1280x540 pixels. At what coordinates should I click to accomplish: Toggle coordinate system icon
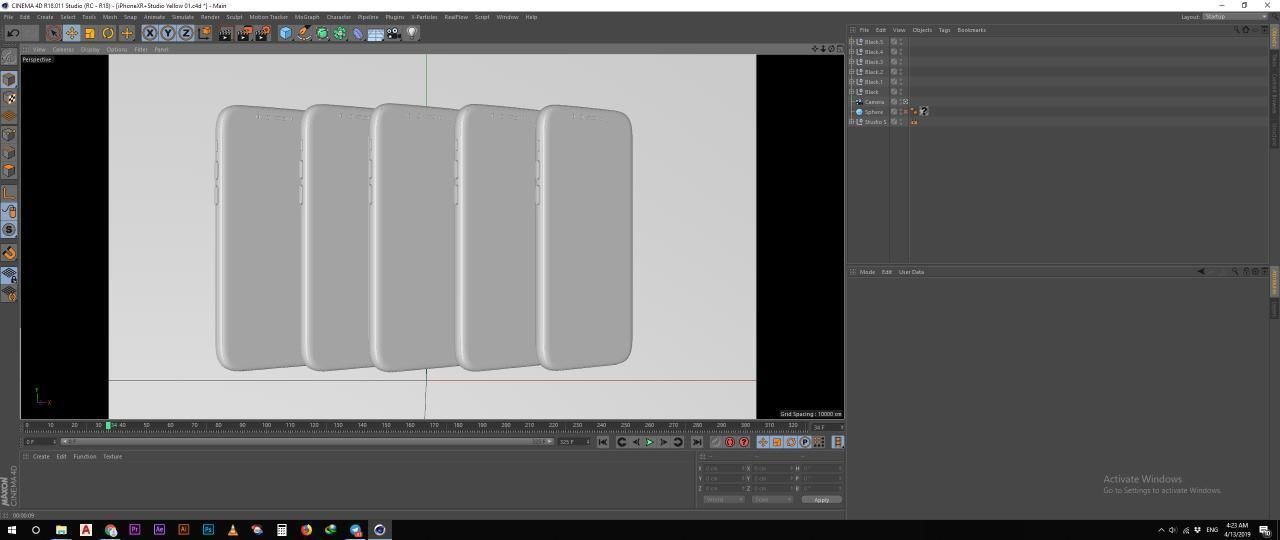click(204, 33)
